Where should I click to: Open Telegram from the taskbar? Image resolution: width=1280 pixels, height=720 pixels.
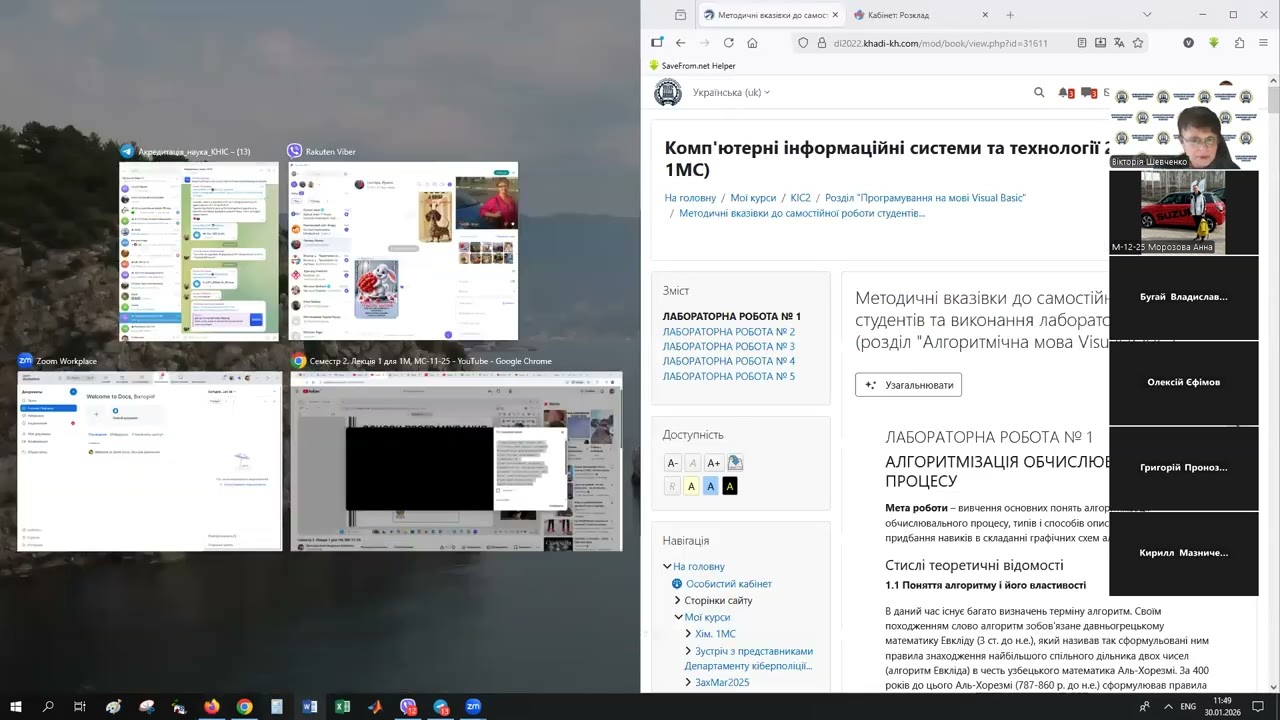pyautogui.click(x=441, y=707)
